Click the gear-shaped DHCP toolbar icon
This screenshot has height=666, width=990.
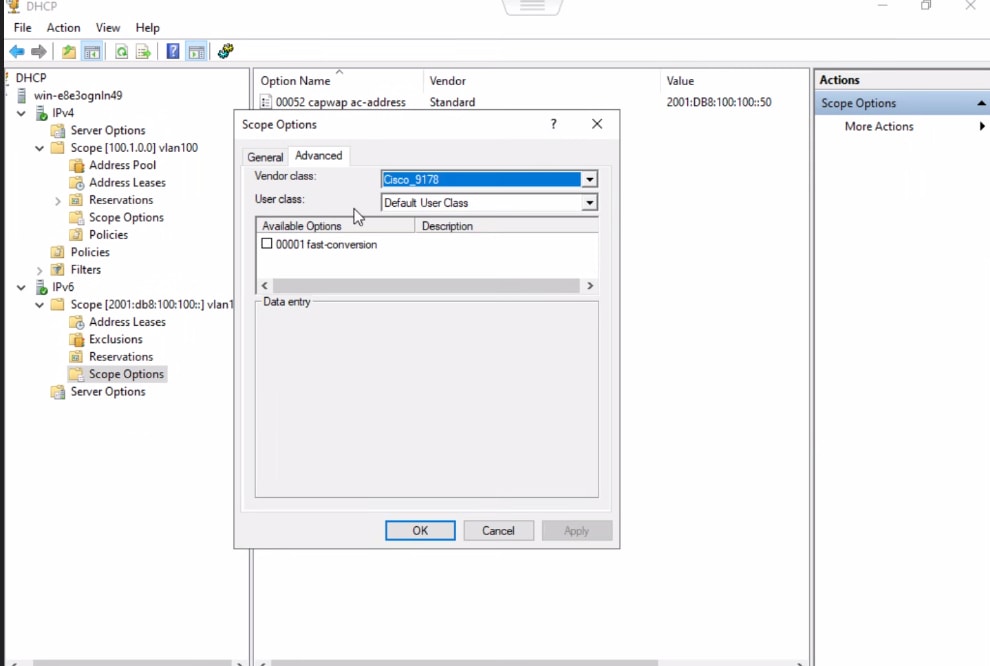tap(226, 51)
